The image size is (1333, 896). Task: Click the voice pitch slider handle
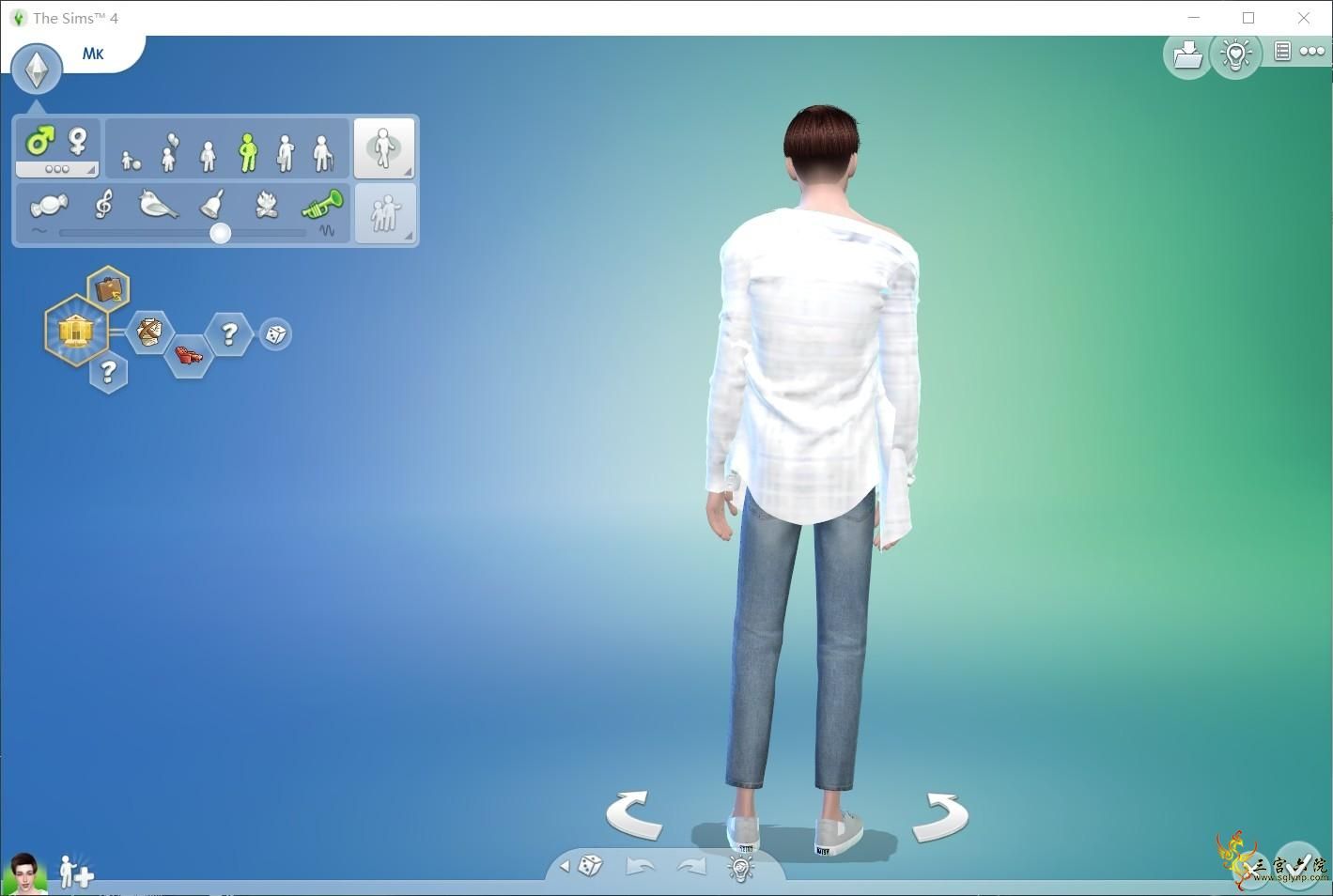point(221,233)
